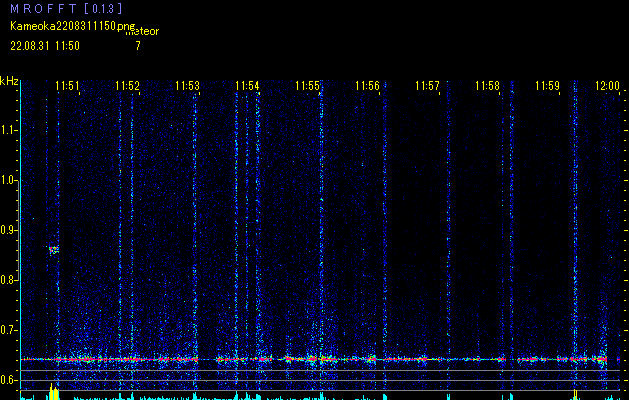Viewport: 629px width, 400px height.
Task: Click the 22.08.31 11:50 date label
Action: [45, 46]
